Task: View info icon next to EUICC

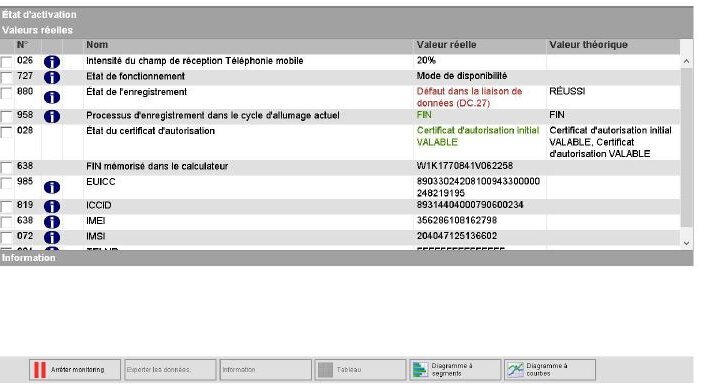Action: click(x=52, y=187)
